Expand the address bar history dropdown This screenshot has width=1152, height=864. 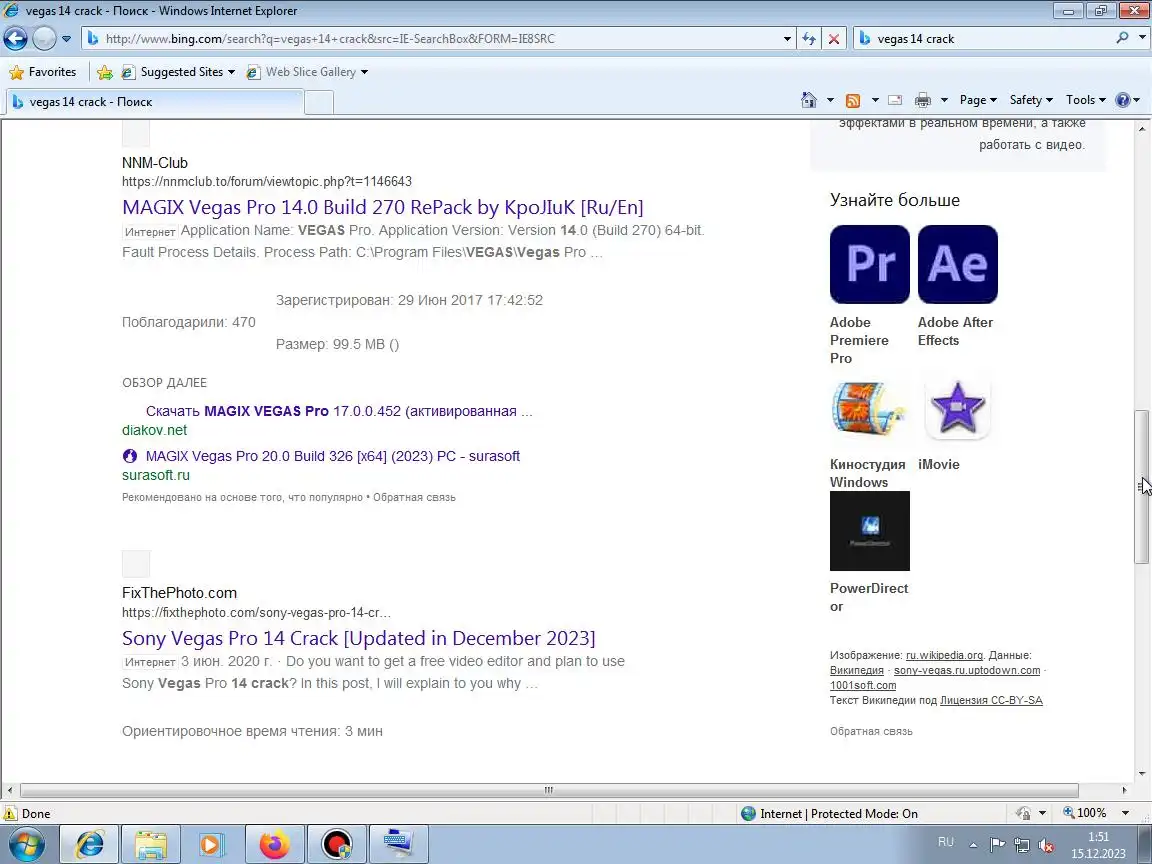pyautogui.click(x=787, y=39)
